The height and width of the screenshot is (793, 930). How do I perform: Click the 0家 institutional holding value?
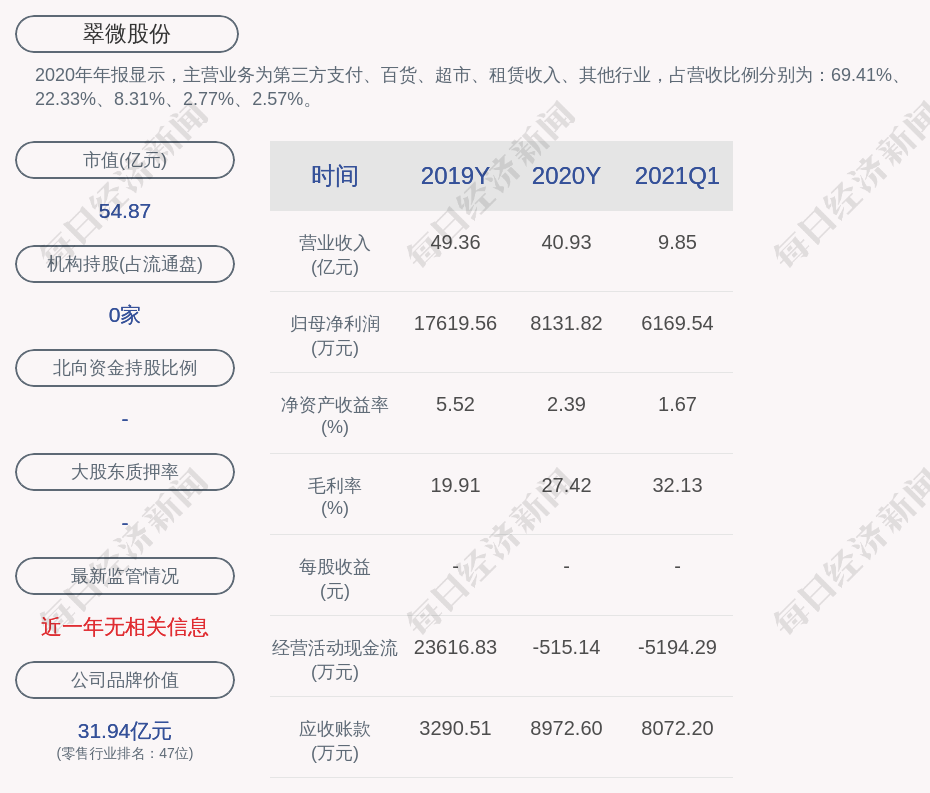(125, 315)
